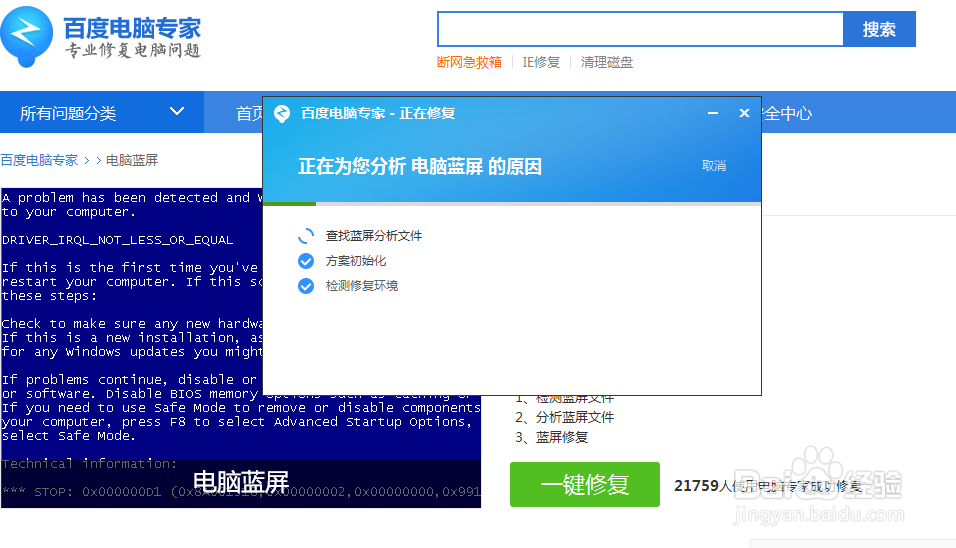The height and width of the screenshot is (548, 956).
Task: Open the IE修复 link
Action: click(541, 62)
